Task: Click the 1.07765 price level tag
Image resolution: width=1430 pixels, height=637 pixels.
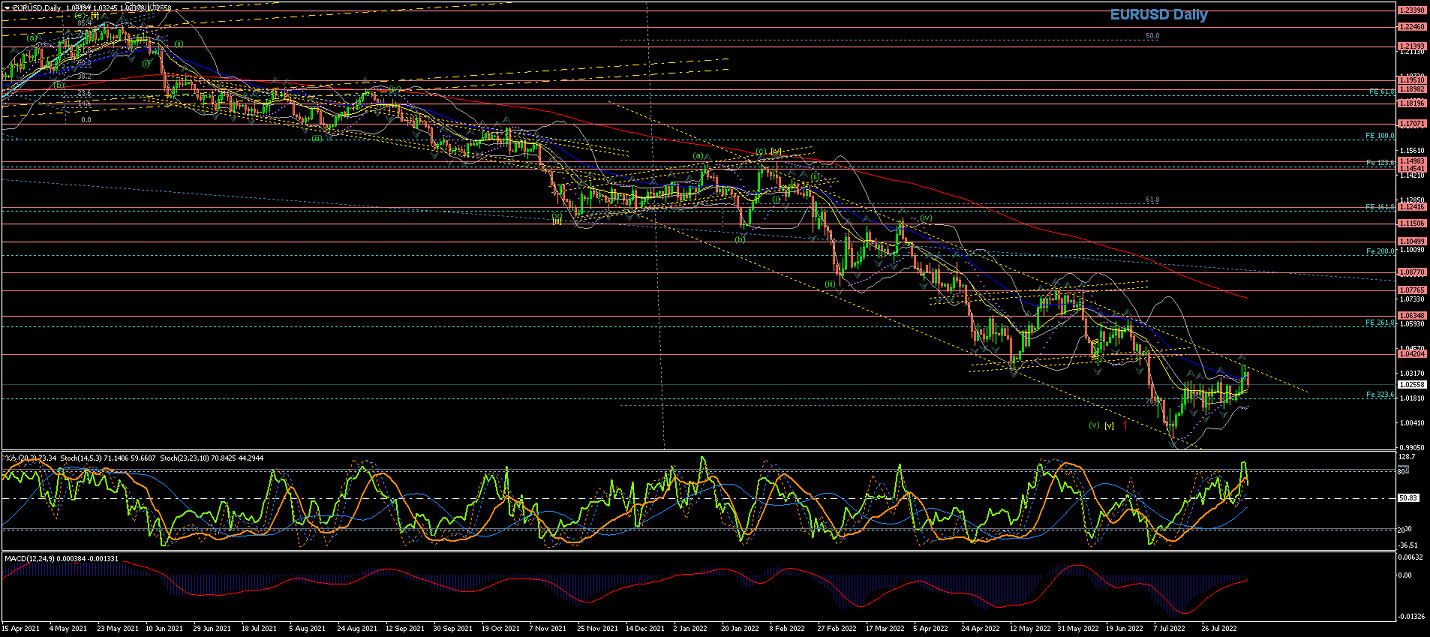Action: 1411,290
